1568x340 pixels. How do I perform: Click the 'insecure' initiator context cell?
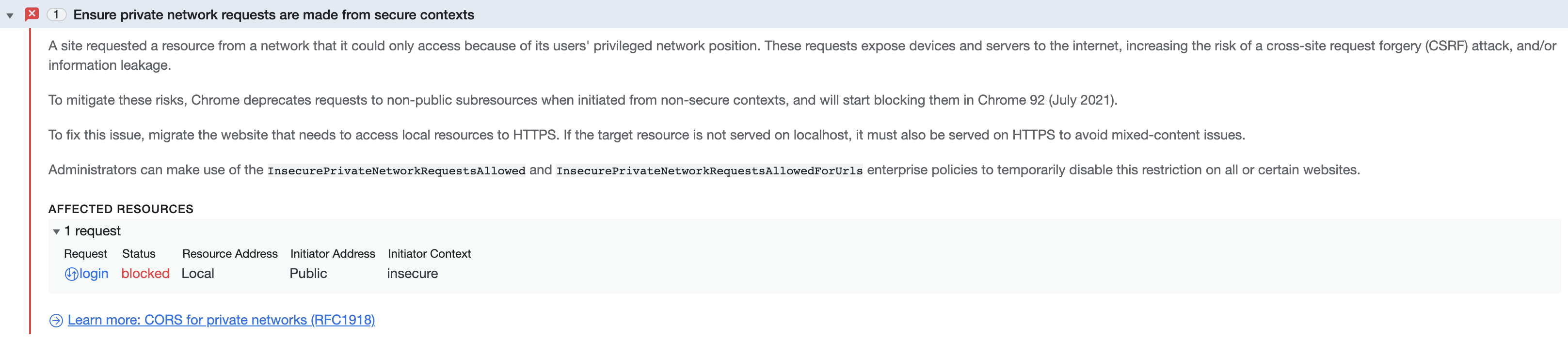[x=412, y=274]
